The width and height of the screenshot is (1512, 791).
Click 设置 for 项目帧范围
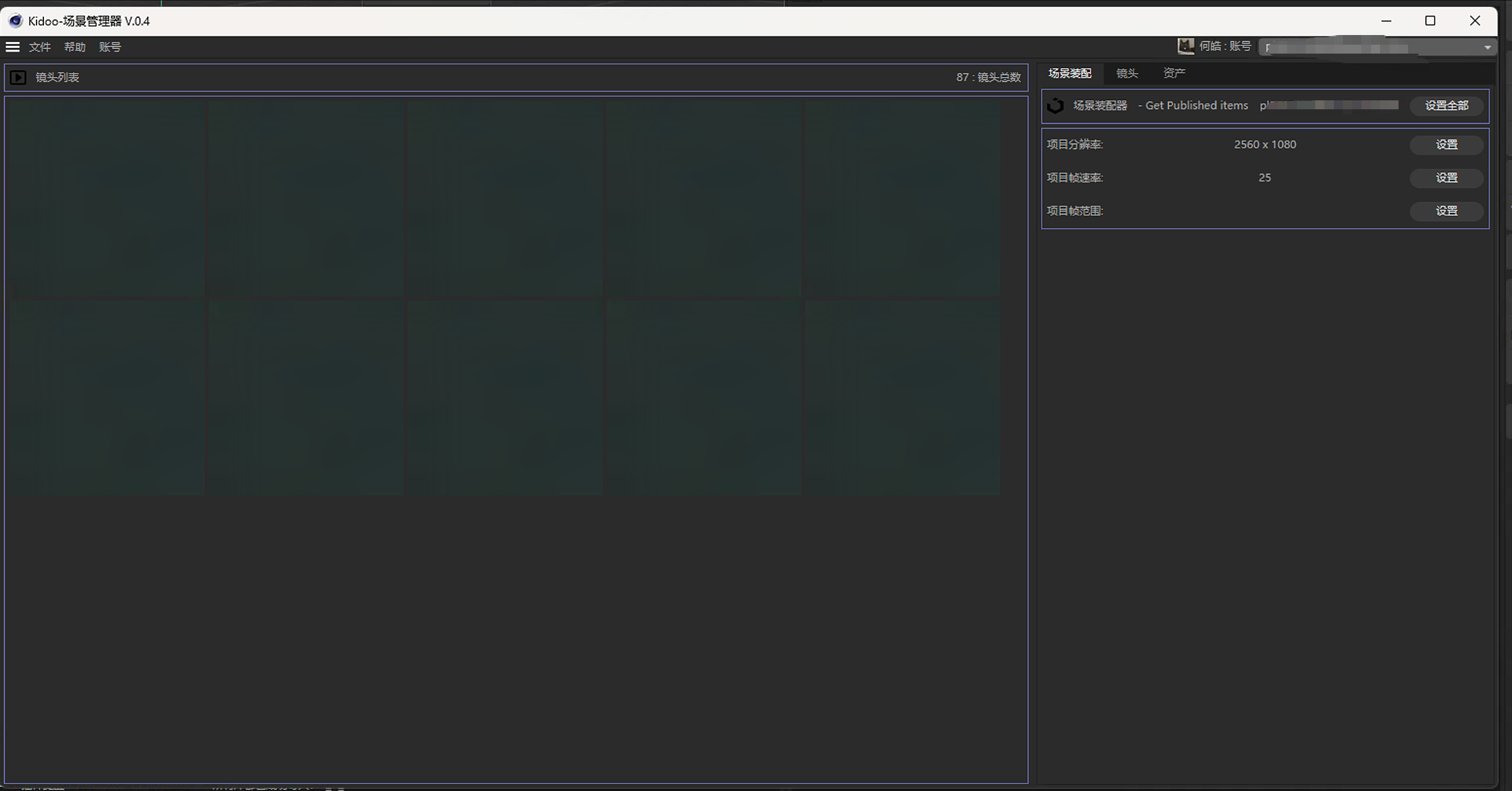1446,210
